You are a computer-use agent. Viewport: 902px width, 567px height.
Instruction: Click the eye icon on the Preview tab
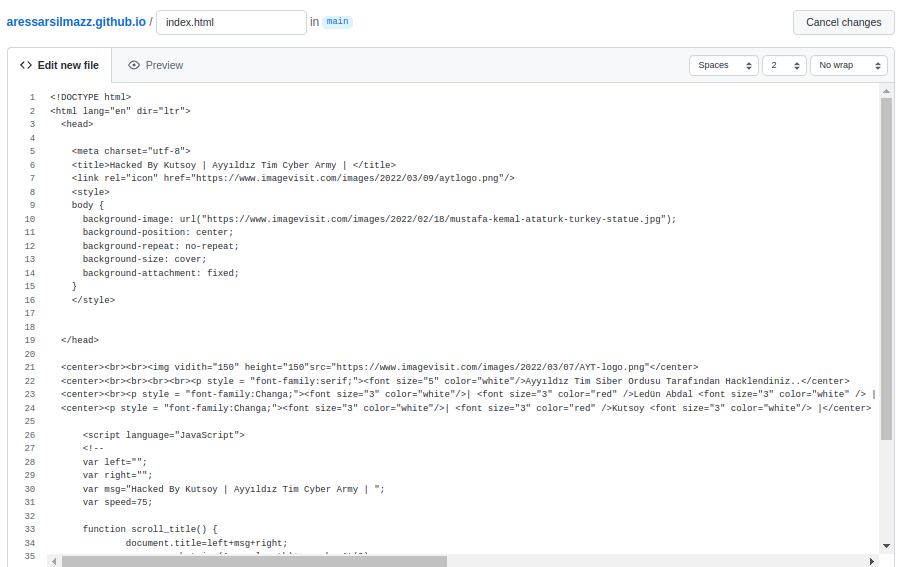point(134,65)
